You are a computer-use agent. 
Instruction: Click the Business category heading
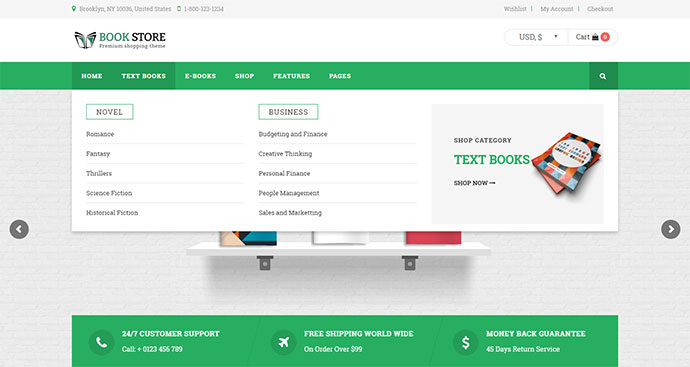pyautogui.click(x=288, y=112)
